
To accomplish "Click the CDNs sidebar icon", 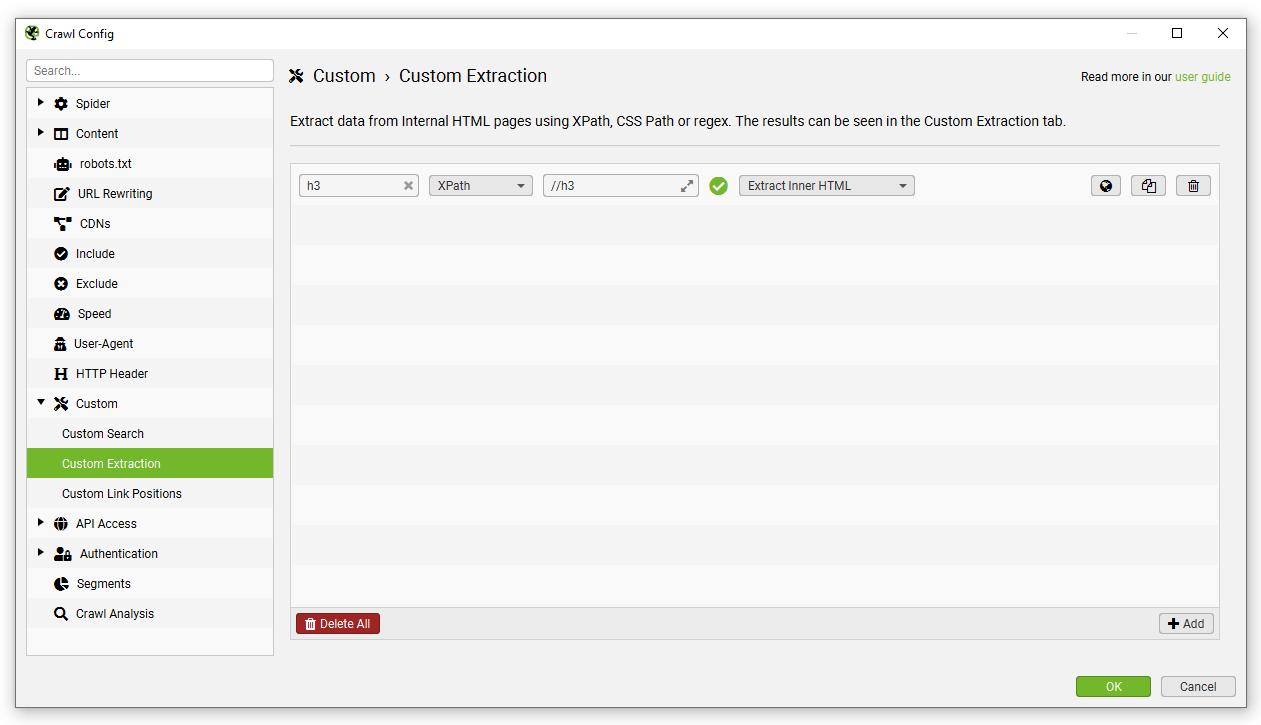I will (x=61, y=223).
